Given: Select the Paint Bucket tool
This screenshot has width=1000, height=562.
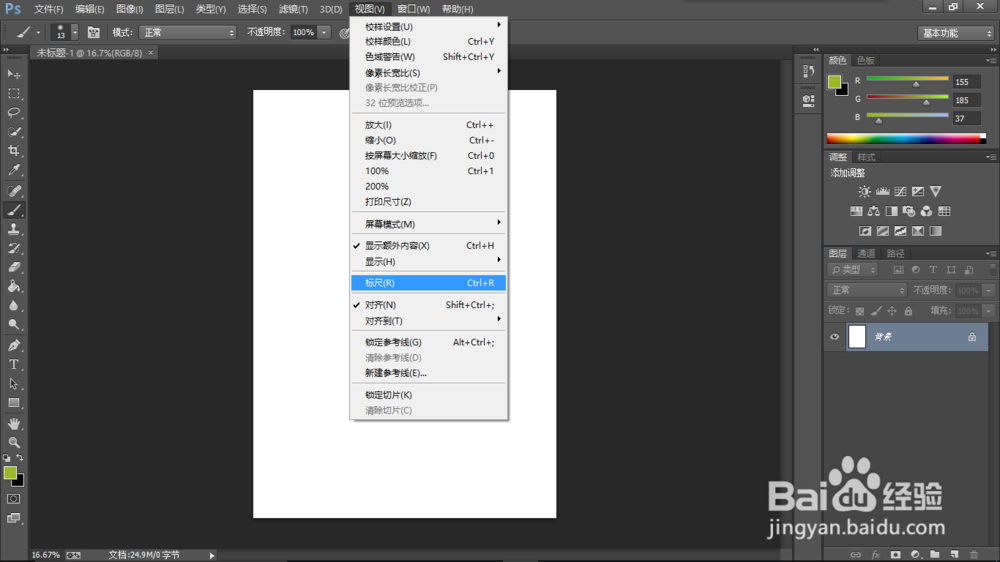Looking at the screenshot, I should 13,286.
